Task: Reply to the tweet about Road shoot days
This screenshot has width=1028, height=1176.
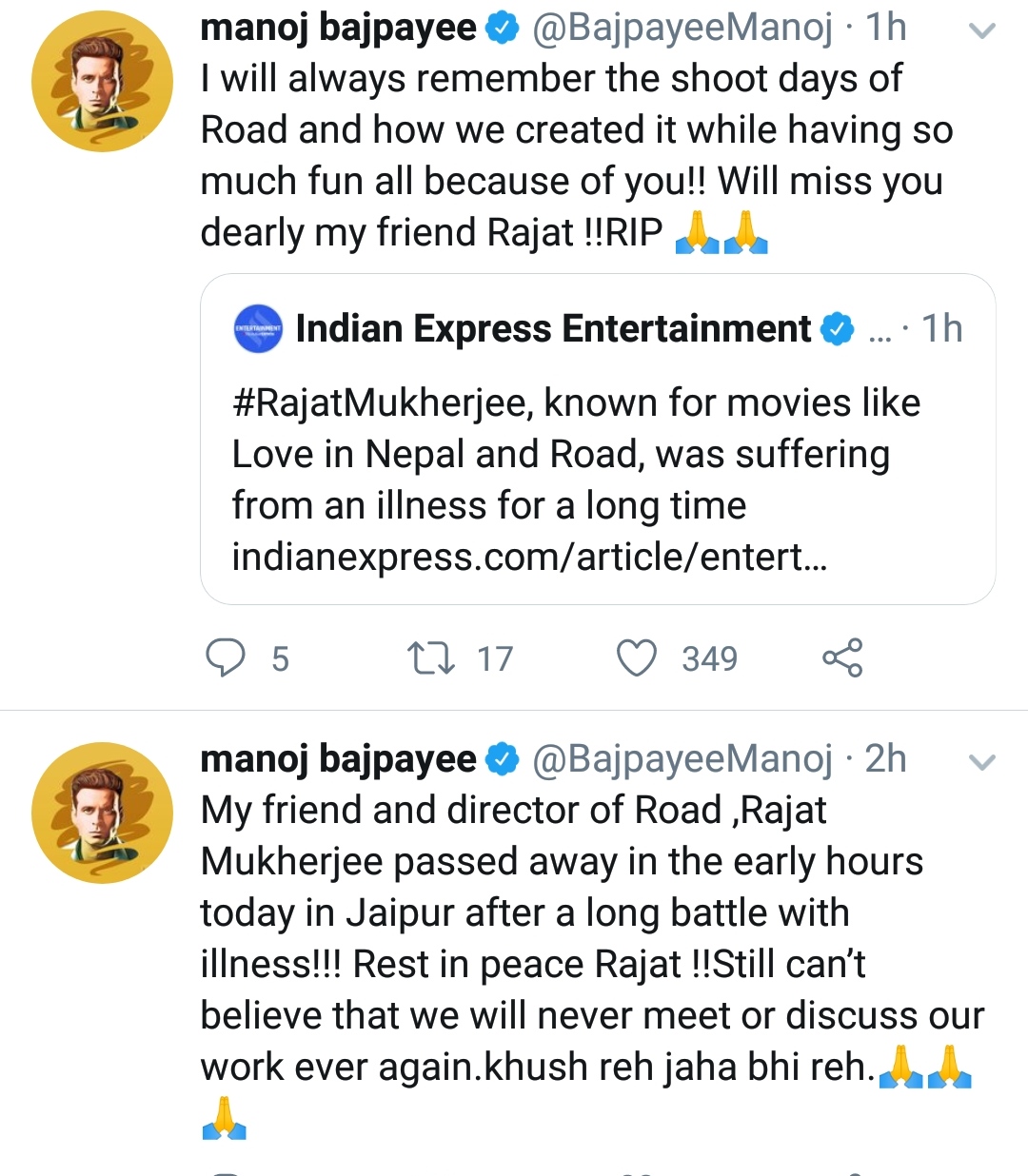Action: (x=227, y=657)
